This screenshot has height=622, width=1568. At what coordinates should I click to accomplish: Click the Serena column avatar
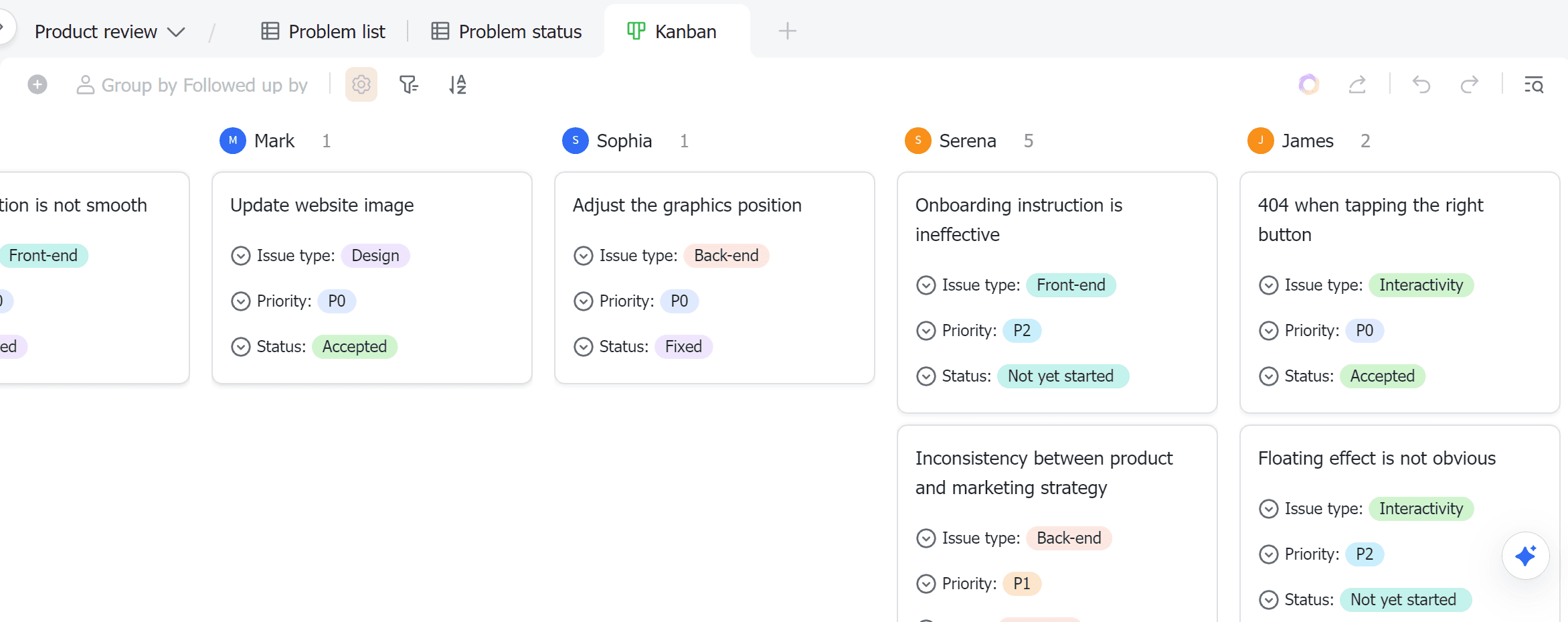(x=918, y=141)
